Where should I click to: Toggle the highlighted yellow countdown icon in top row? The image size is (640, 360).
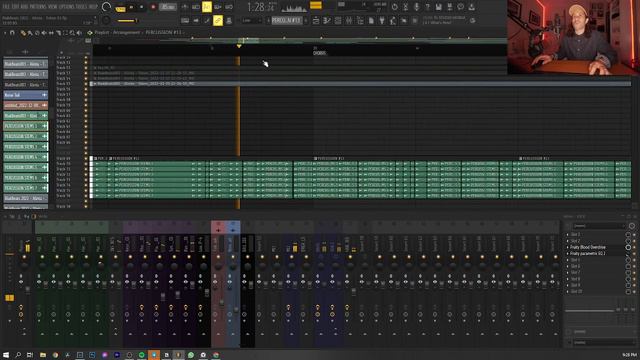click(207, 7)
